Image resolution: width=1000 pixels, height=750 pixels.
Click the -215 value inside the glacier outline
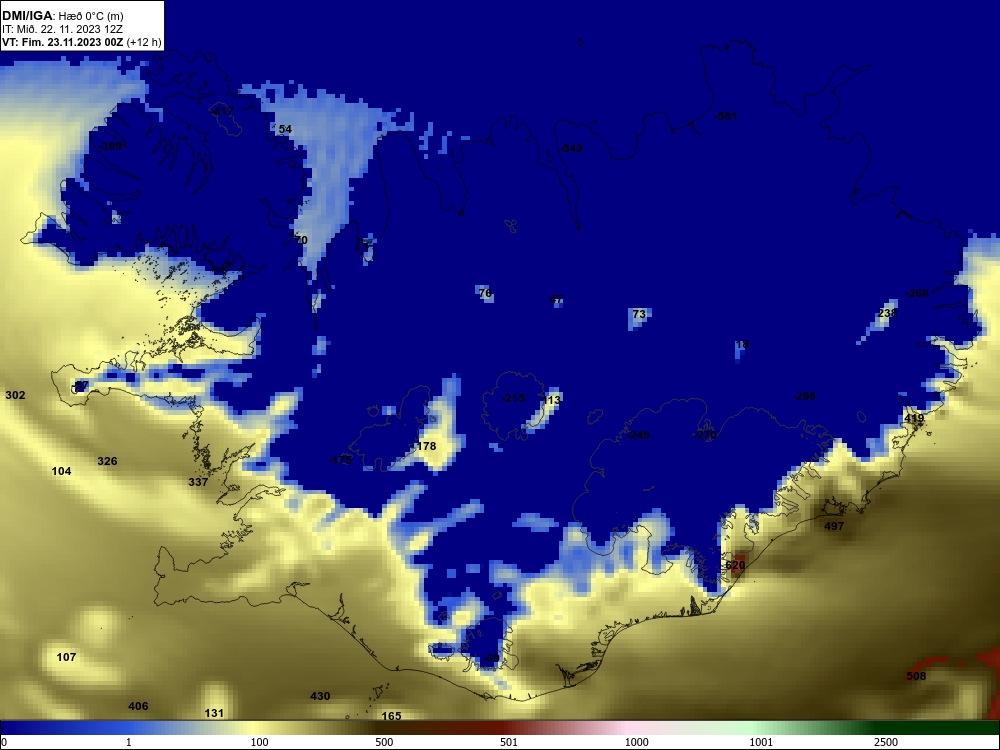pyautogui.click(x=513, y=398)
